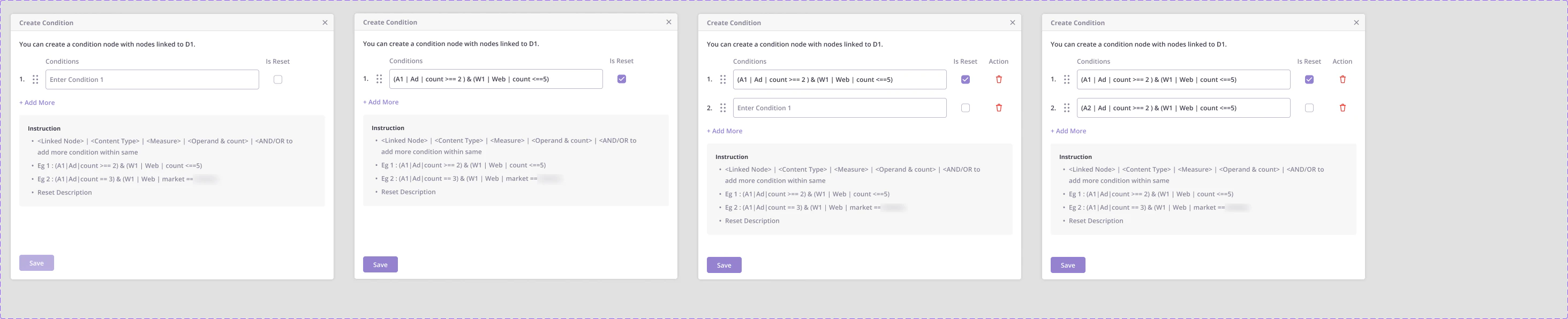Focus the A2 condition input field

coord(1183,108)
